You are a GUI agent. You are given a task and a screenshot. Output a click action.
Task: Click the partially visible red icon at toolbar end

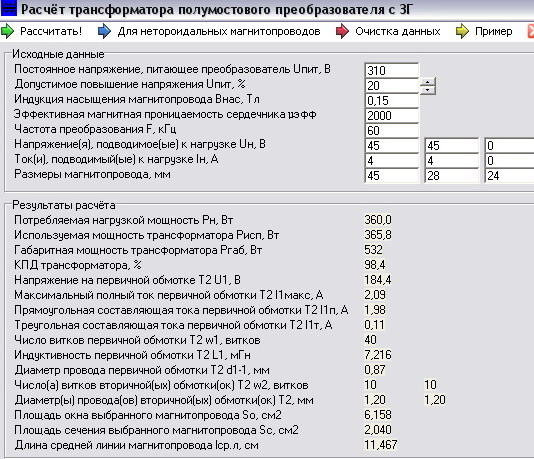pyautogui.click(x=531, y=31)
